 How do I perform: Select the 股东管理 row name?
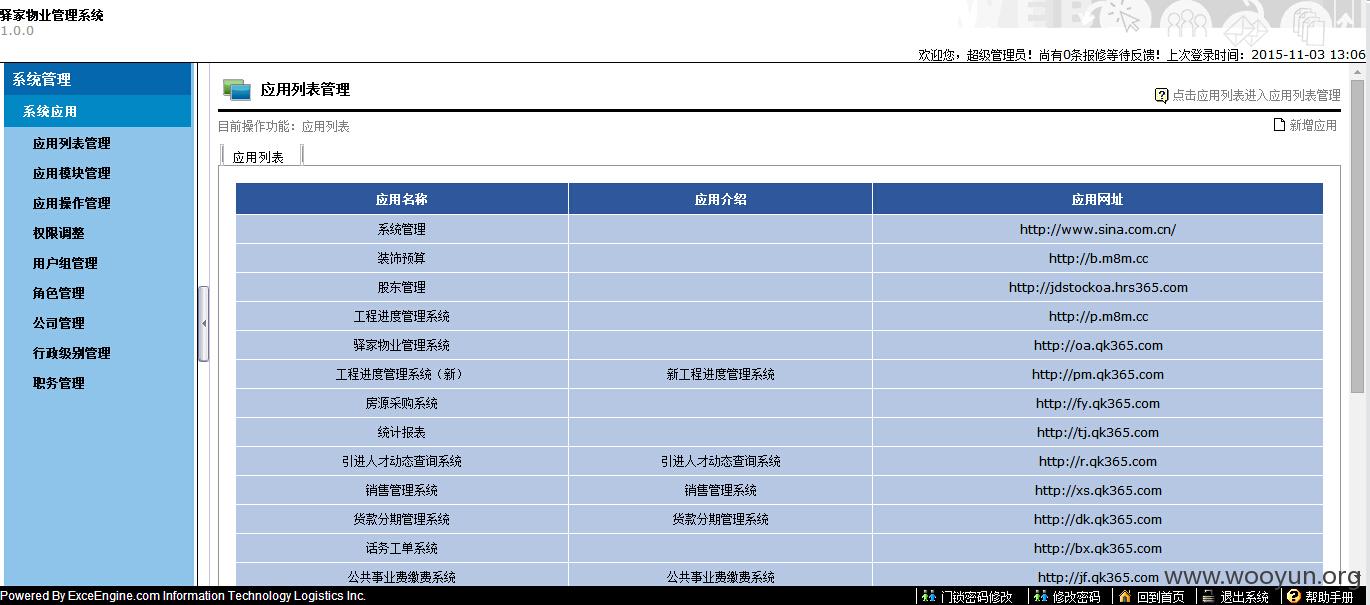point(402,287)
